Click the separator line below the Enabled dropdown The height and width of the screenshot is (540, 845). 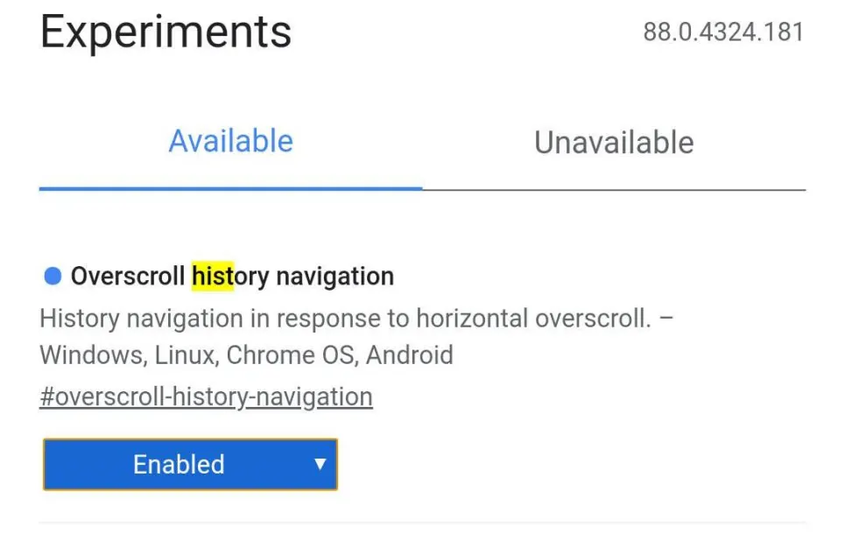(x=422, y=522)
